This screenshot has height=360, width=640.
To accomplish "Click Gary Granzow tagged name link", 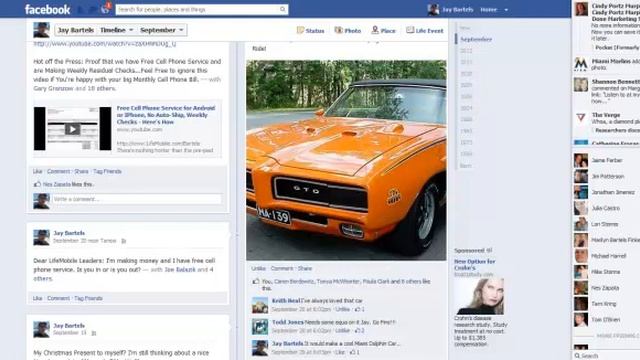I will [x=53, y=88].
